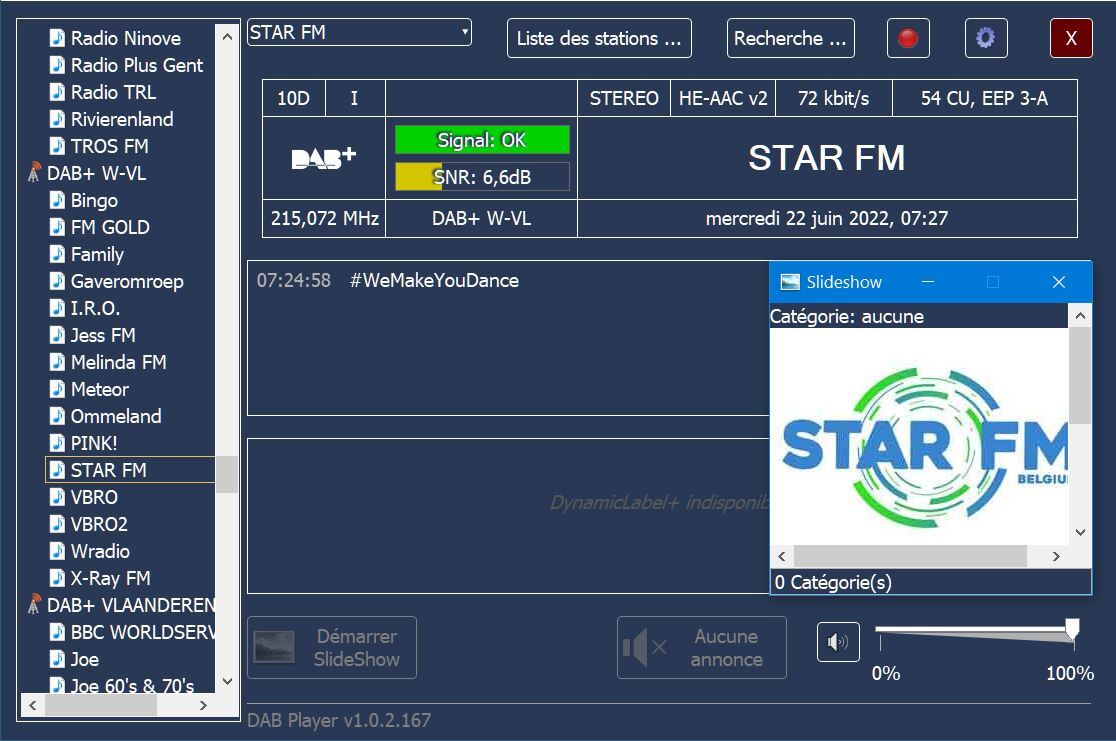Image resolution: width=1116 pixels, height=741 pixels.
Task: Select Rivierenland station
Action: pyautogui.click(x=122, y=119)
